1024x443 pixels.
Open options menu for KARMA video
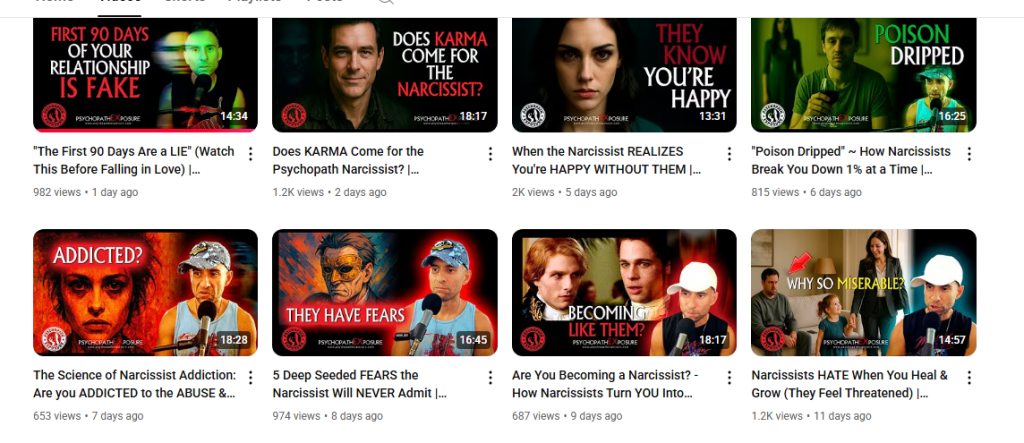tap(490, 154)
